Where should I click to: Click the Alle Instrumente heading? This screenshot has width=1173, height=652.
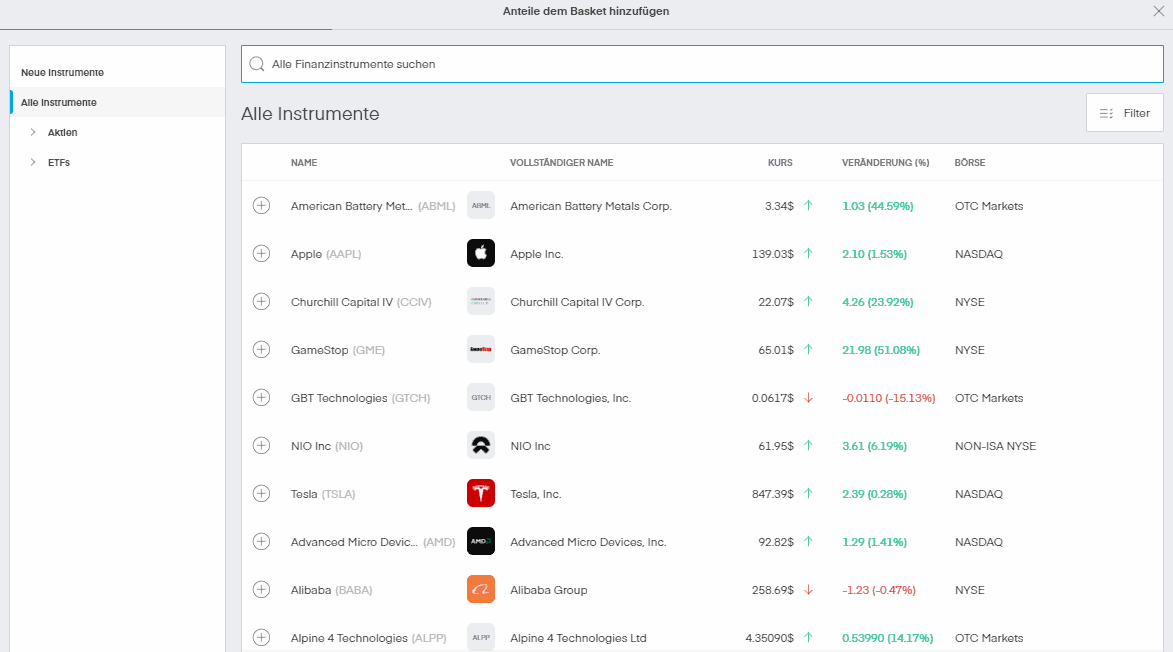(310, 114)
